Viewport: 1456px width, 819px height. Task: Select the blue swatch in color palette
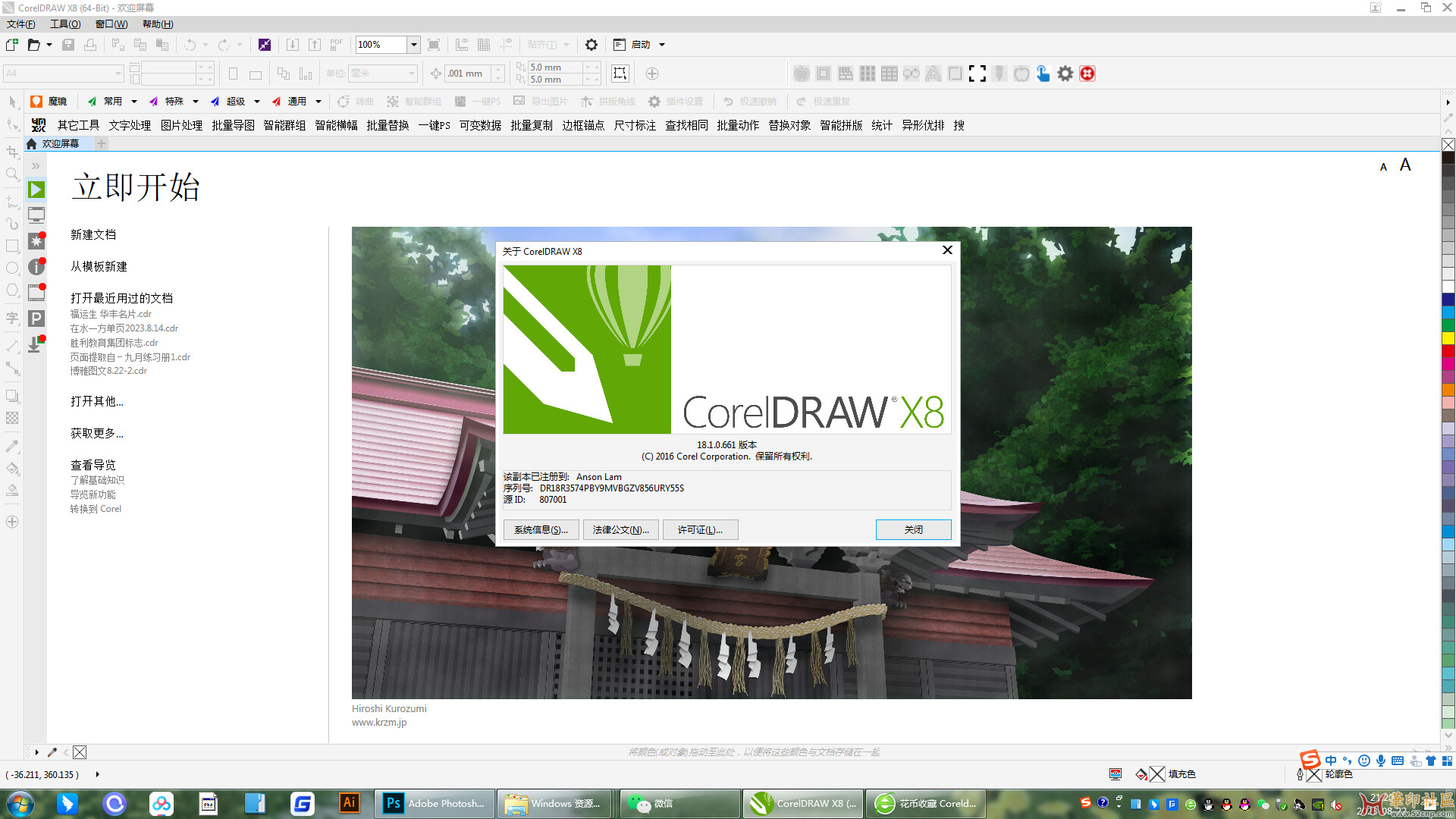(1448, 299)
